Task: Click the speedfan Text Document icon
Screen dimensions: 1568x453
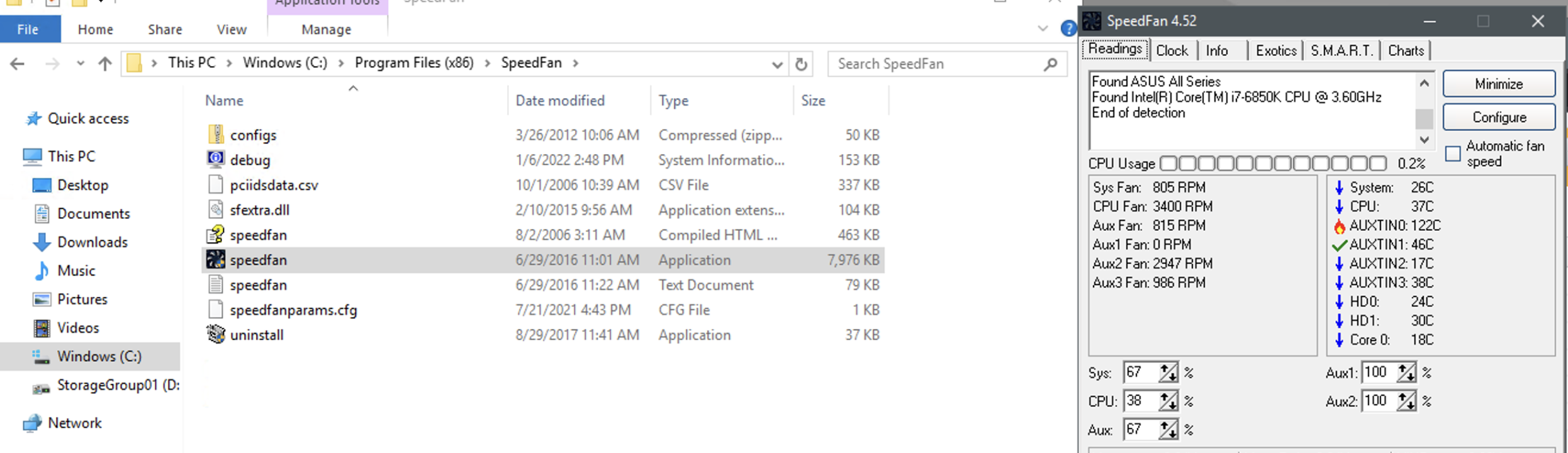Action: 216,284
